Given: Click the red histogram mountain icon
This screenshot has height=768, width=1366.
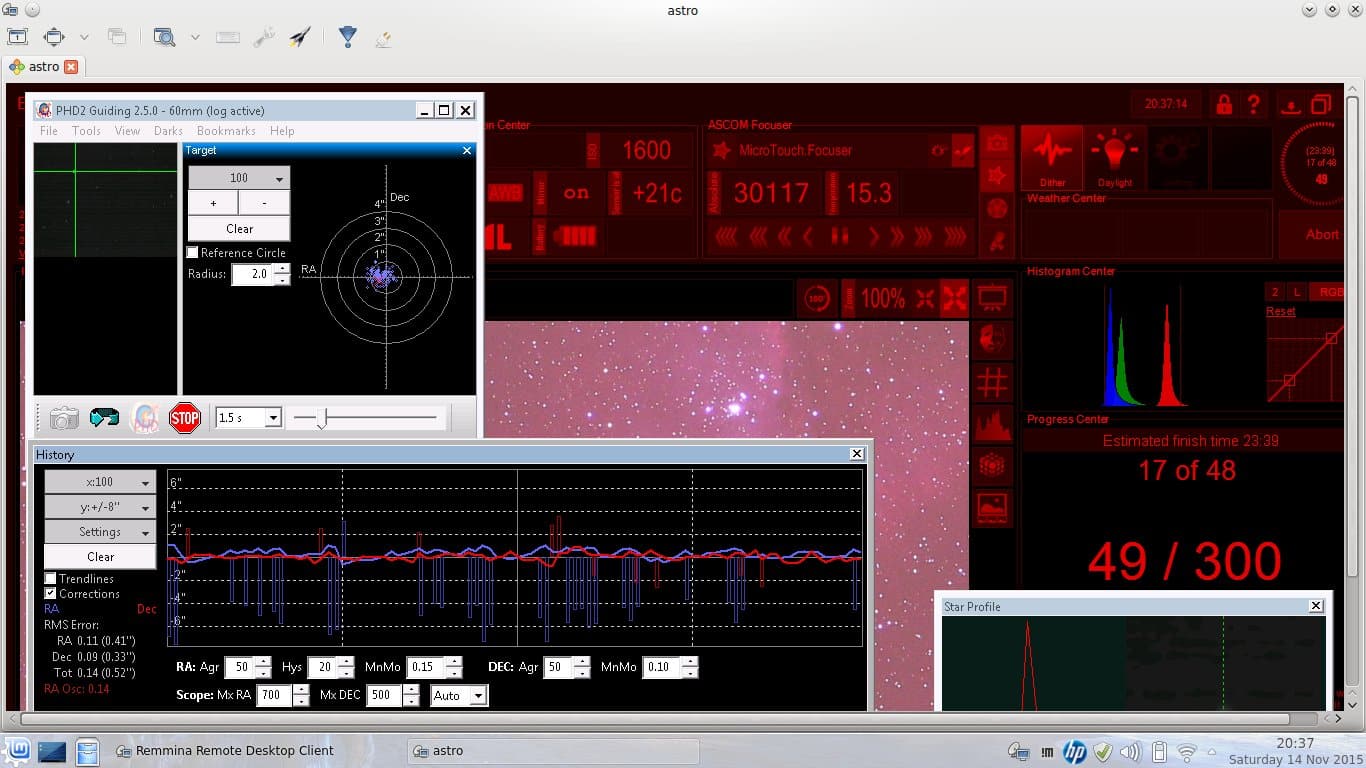Looking at the screenshot, I should pos(992,424).
